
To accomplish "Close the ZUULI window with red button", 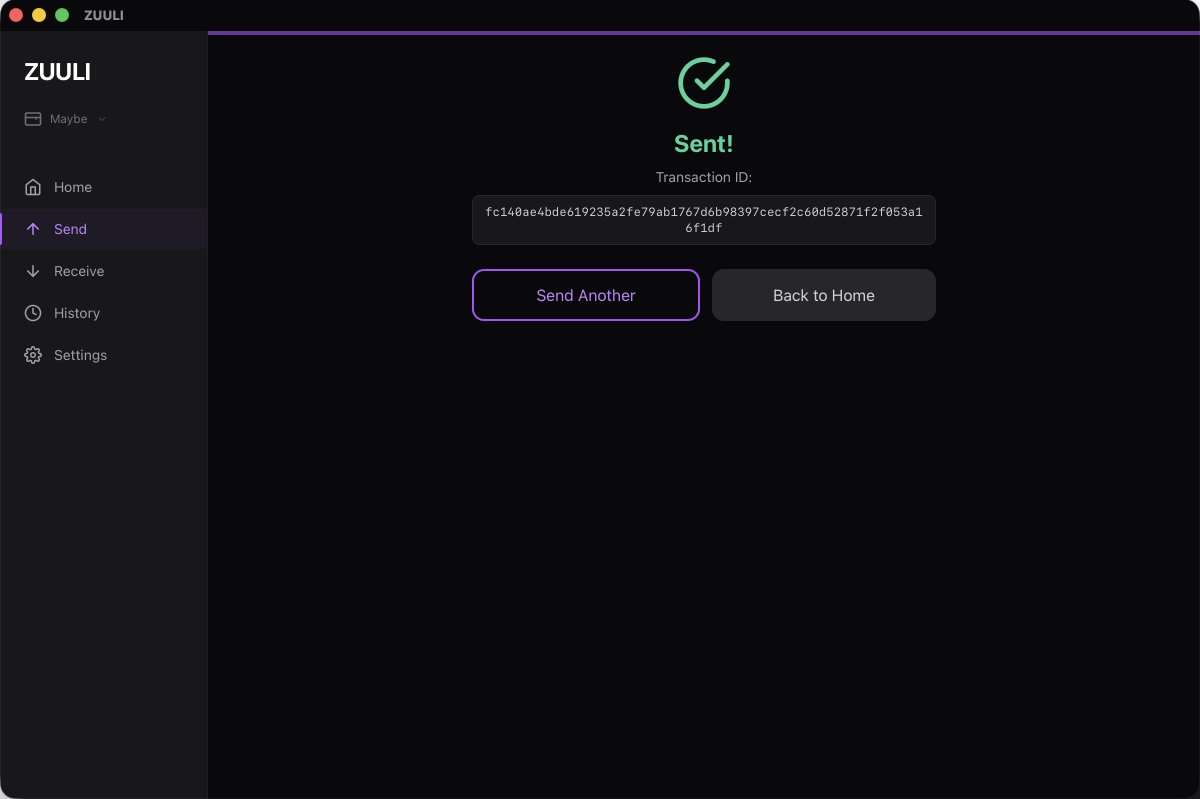I will pyautogui.click(x=16, y=15).
